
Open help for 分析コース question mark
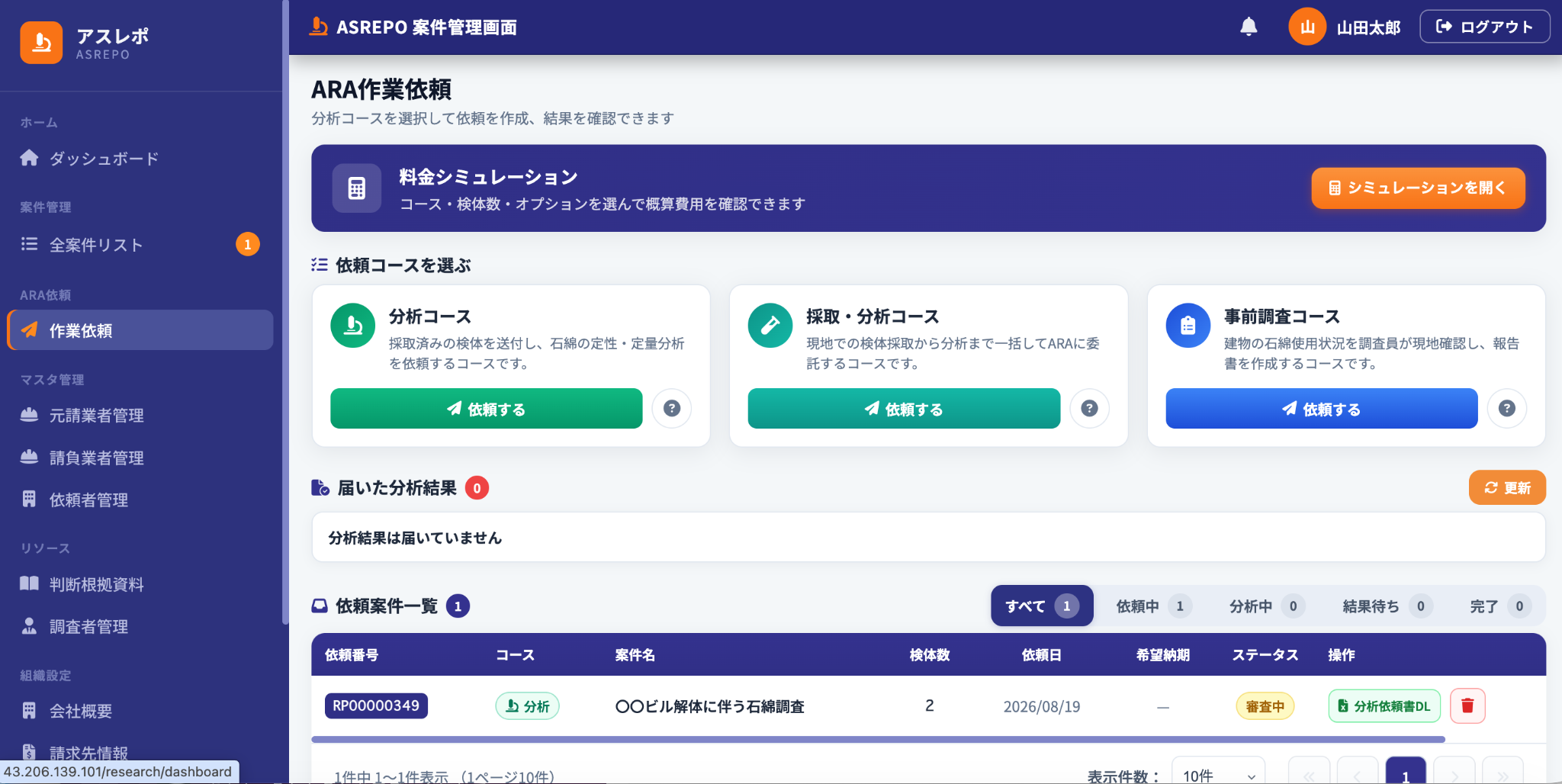672,408
